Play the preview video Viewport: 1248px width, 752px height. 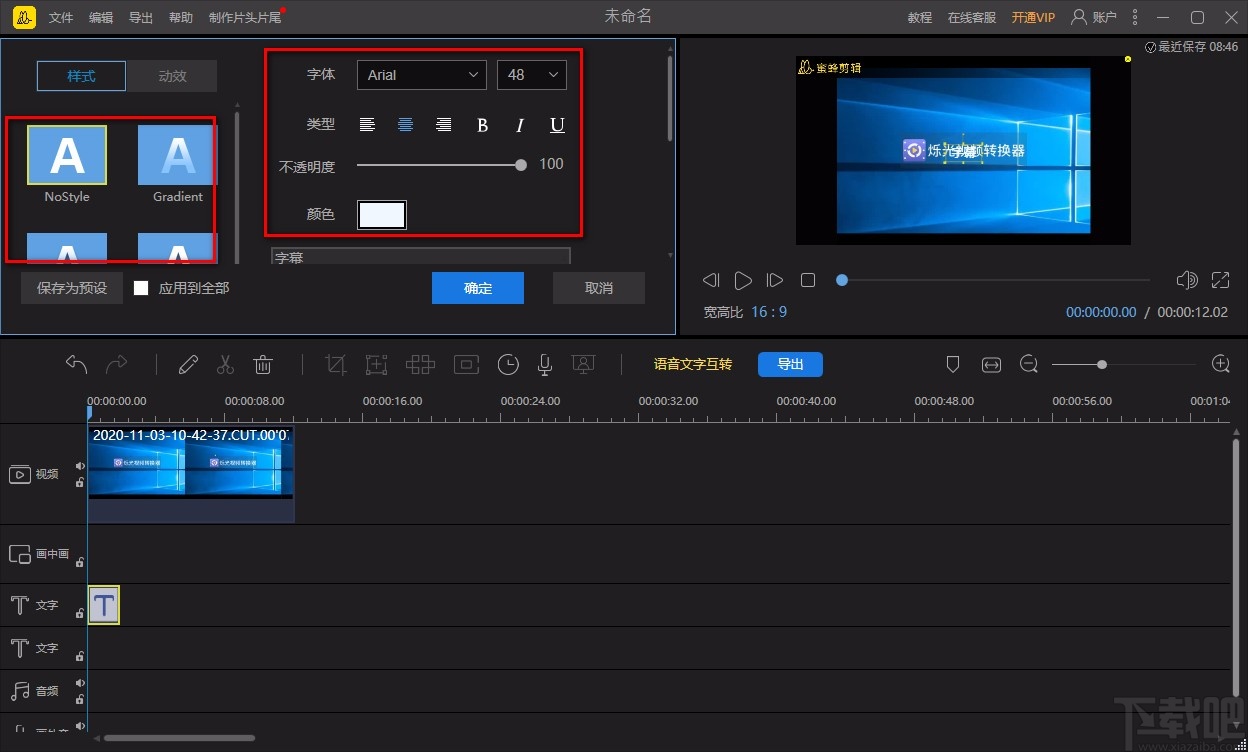point(743,280)
